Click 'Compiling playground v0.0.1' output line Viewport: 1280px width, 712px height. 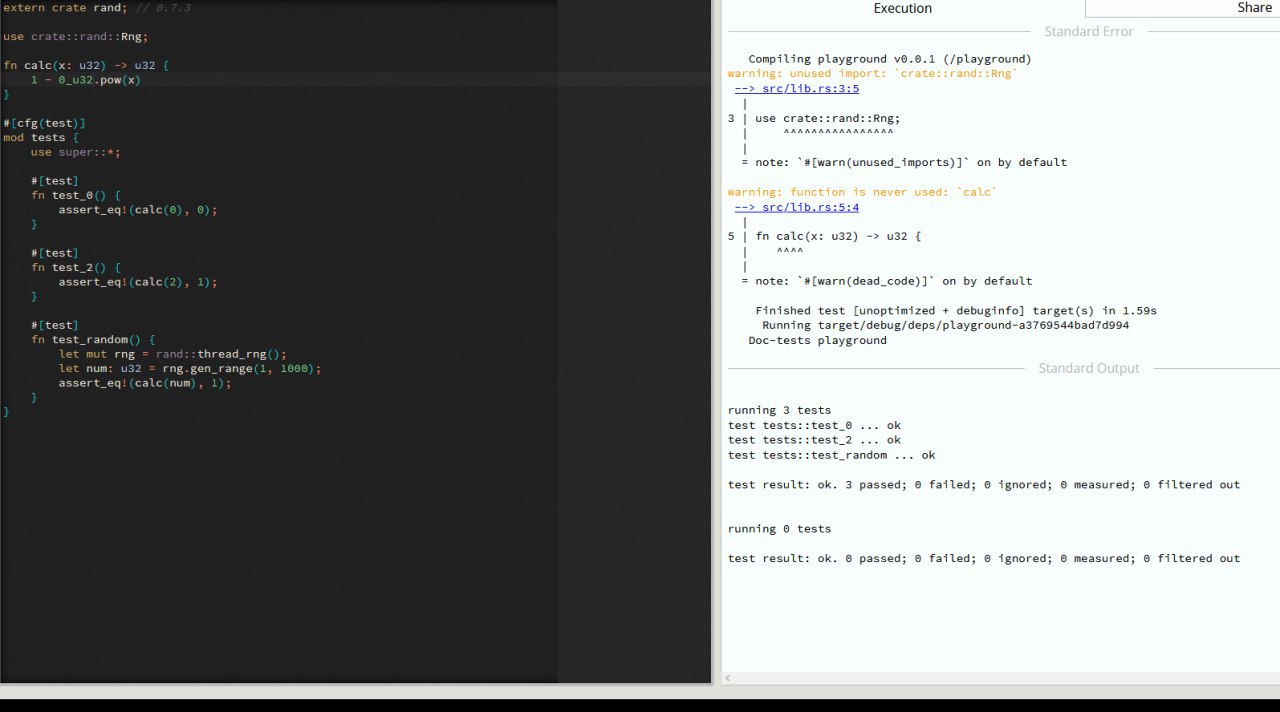coord(890,59)
